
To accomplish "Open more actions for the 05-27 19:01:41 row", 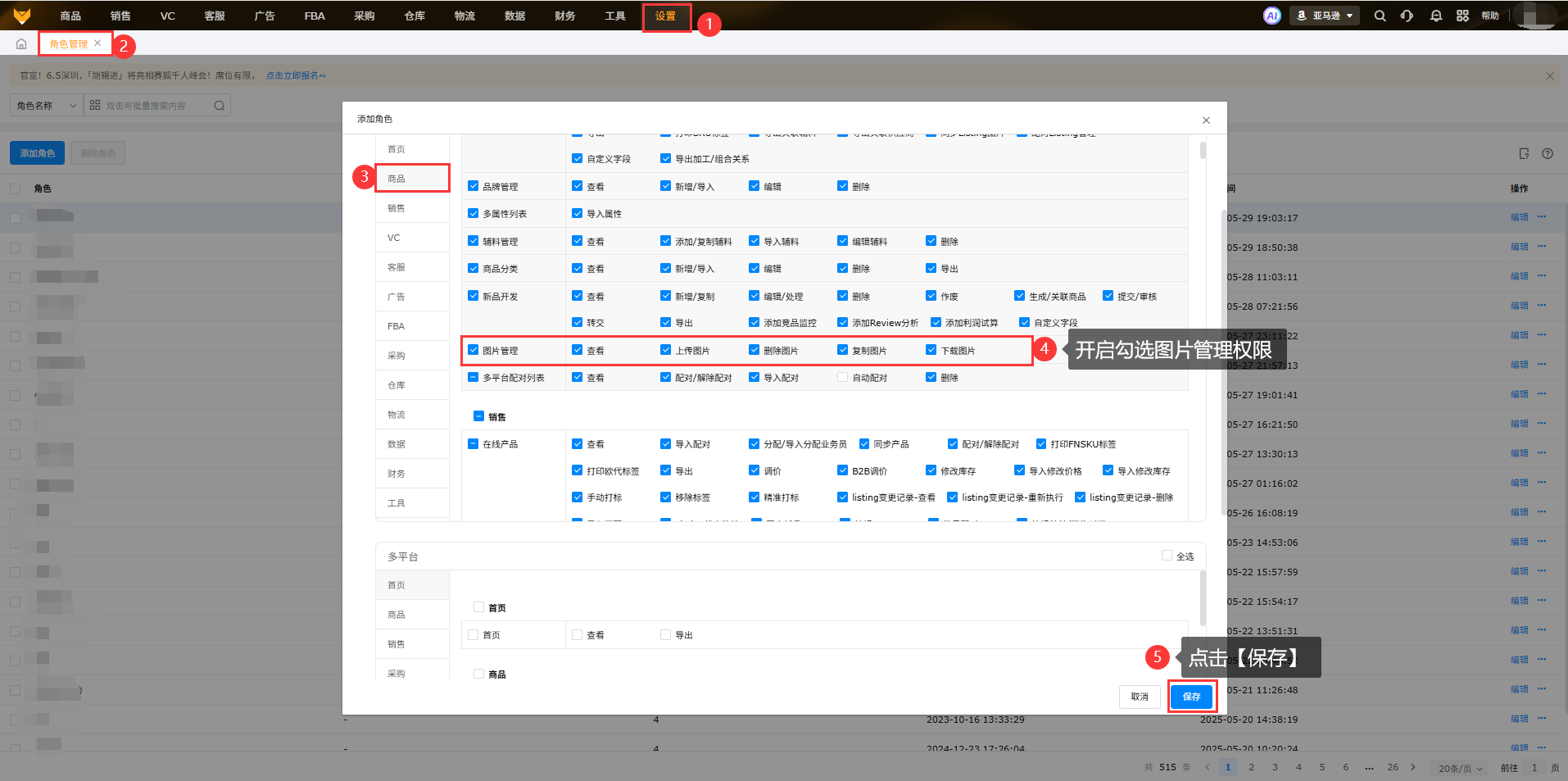I will (1542, 394).
